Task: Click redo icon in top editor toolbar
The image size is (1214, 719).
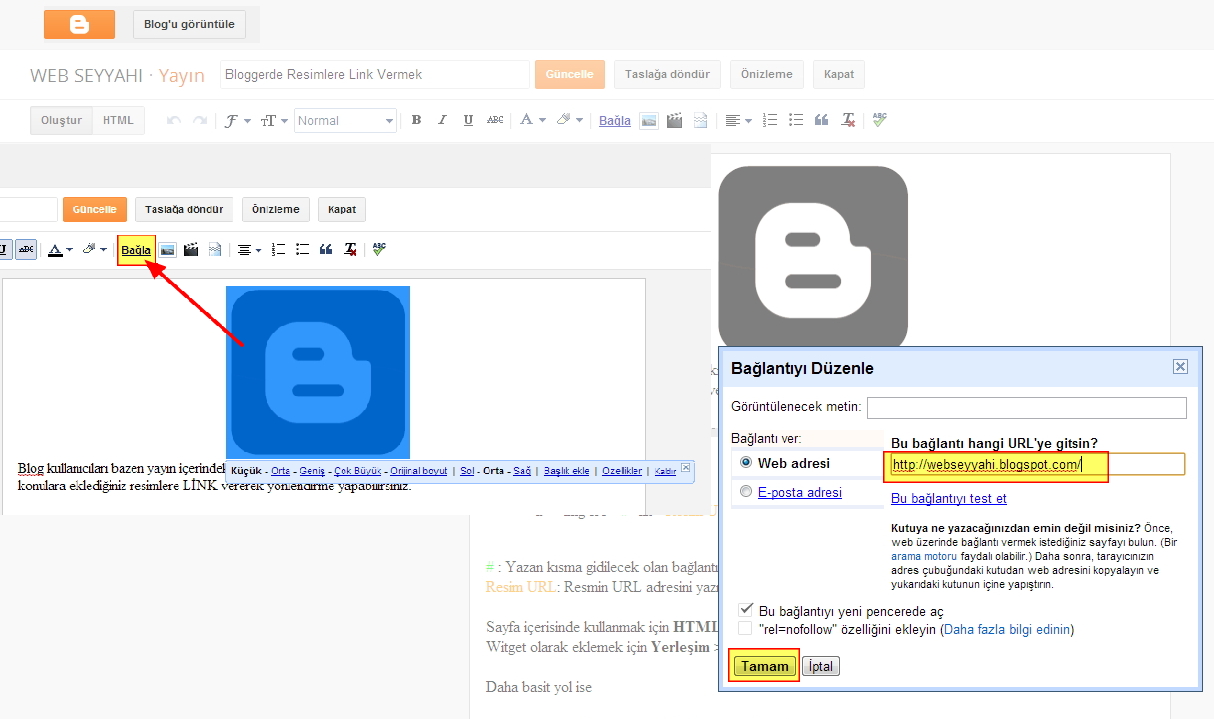Action: (200, 120)
